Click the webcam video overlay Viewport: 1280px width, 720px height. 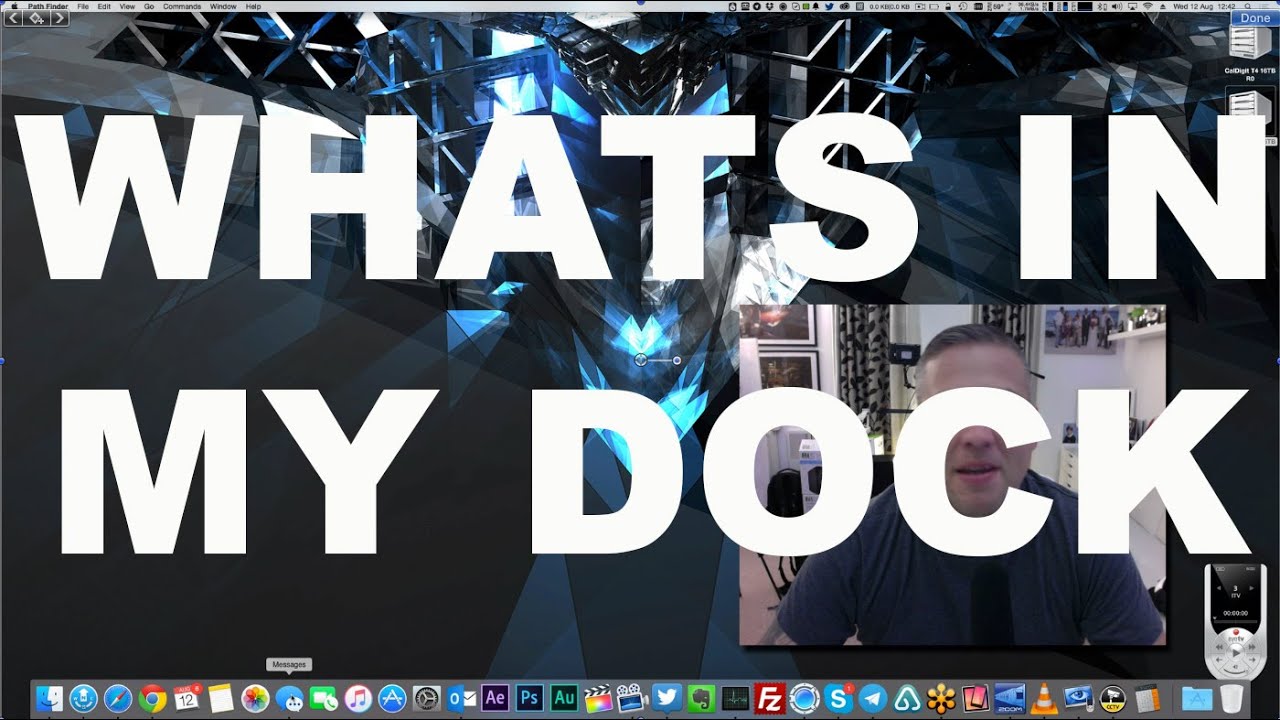[x=952, y=475]
